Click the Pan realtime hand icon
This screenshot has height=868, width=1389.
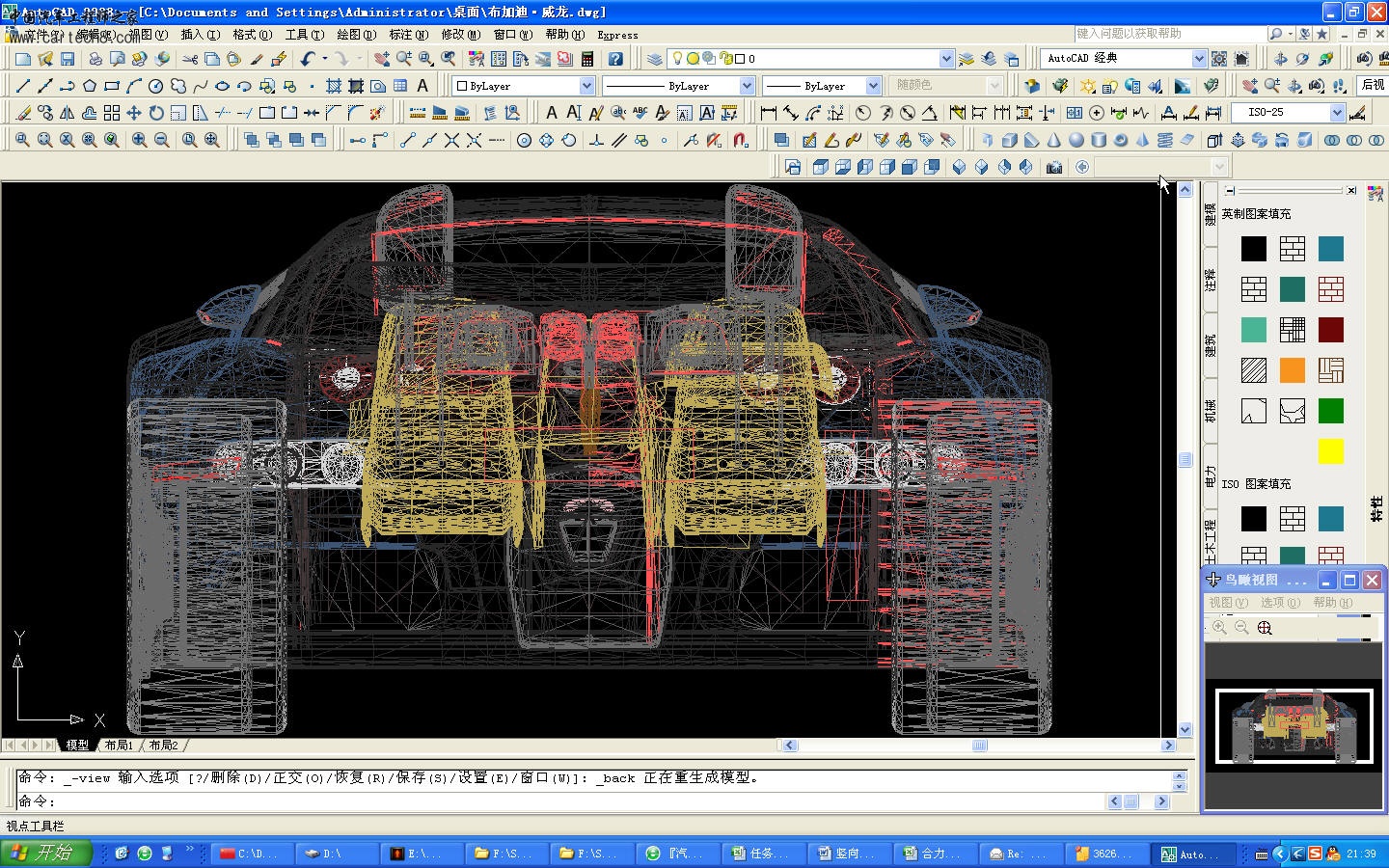tap(382, 59)
